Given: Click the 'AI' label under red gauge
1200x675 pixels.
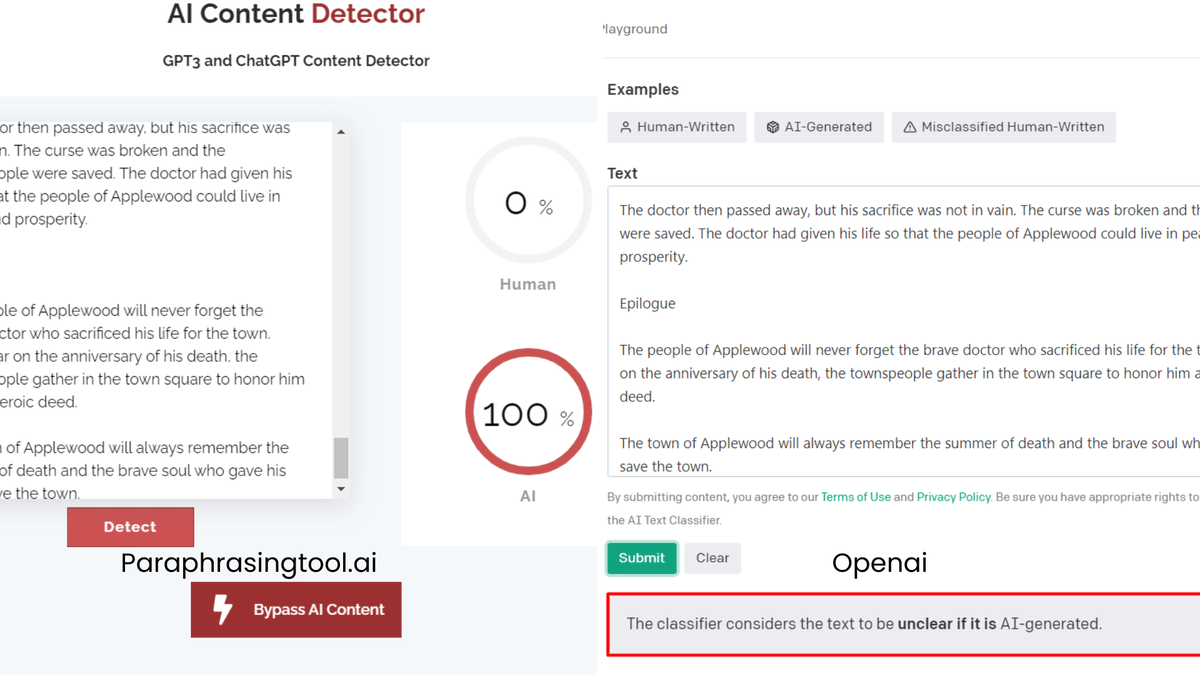Looking at the screenshot, I should point(528,496).
